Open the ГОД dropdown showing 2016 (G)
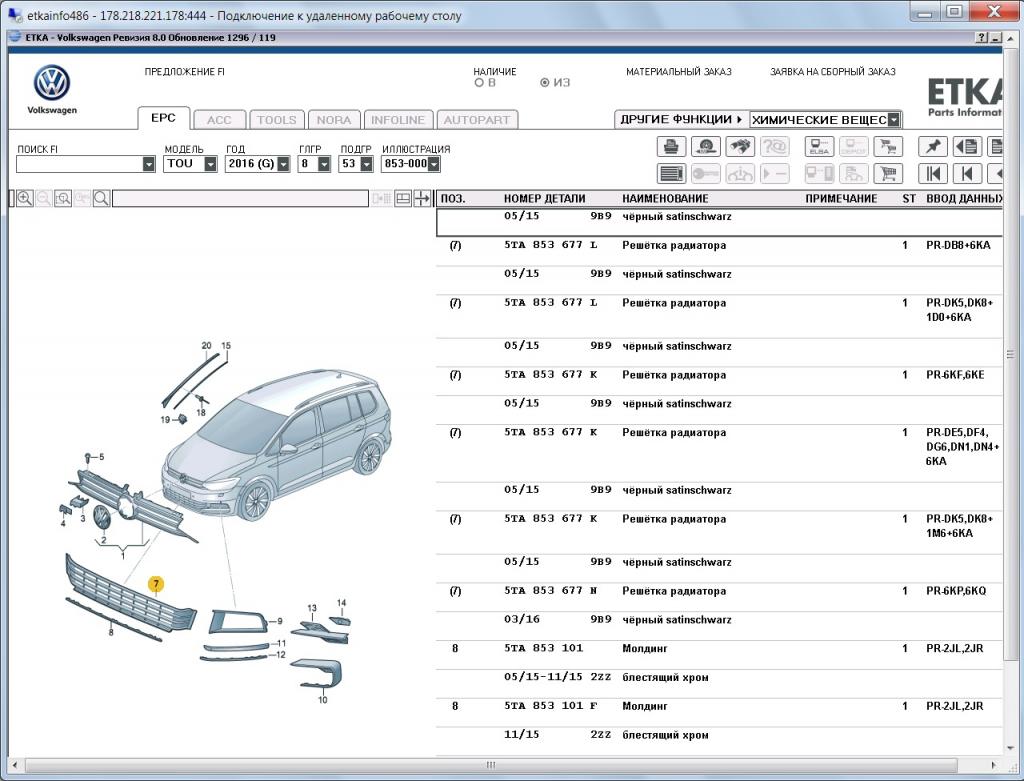 point(283,164)
